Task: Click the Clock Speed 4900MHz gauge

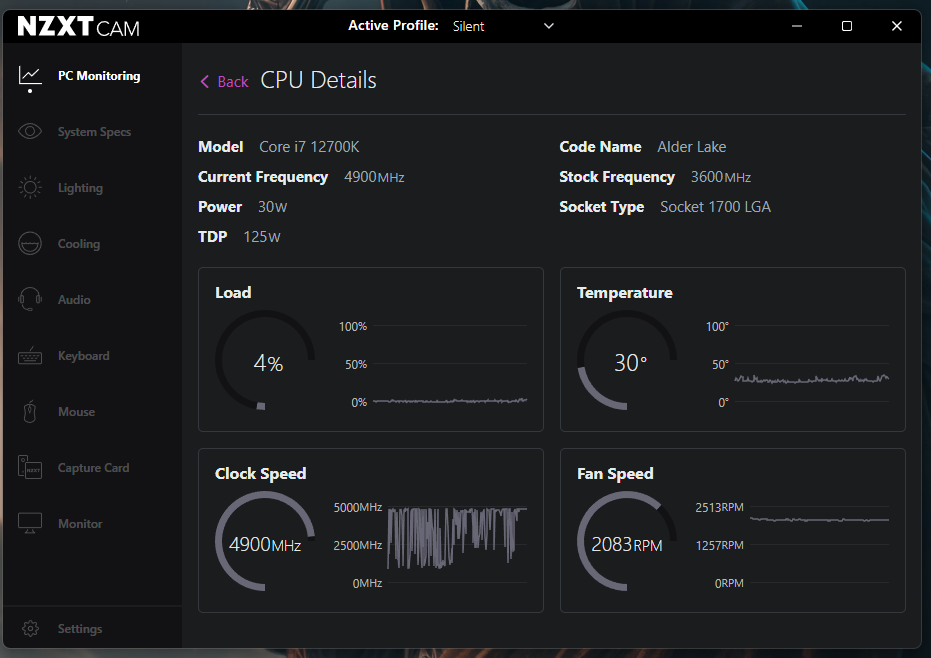Action: click(x=265, y=541)
